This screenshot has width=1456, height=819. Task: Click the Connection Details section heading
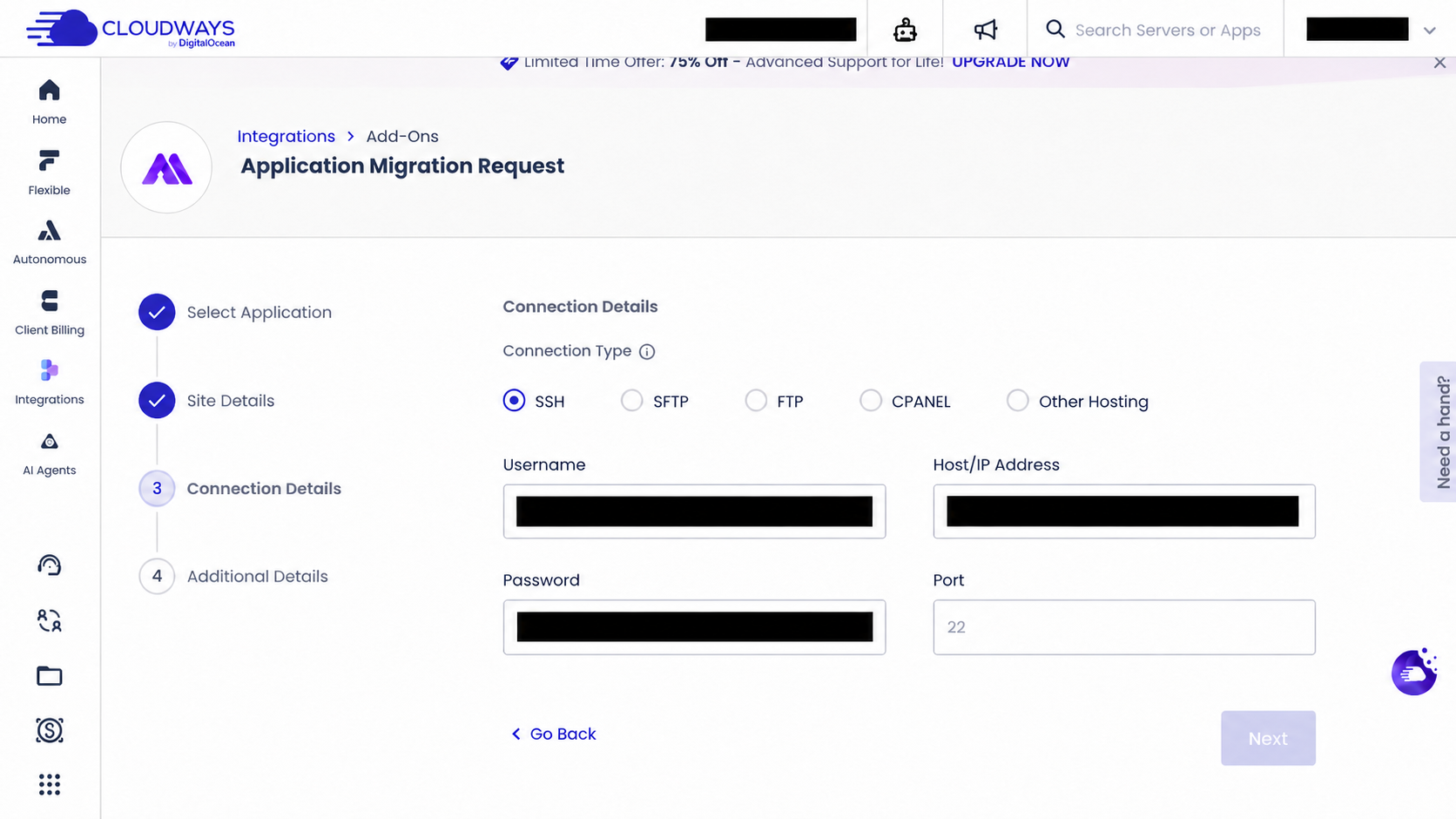click(x=580, y=307)
